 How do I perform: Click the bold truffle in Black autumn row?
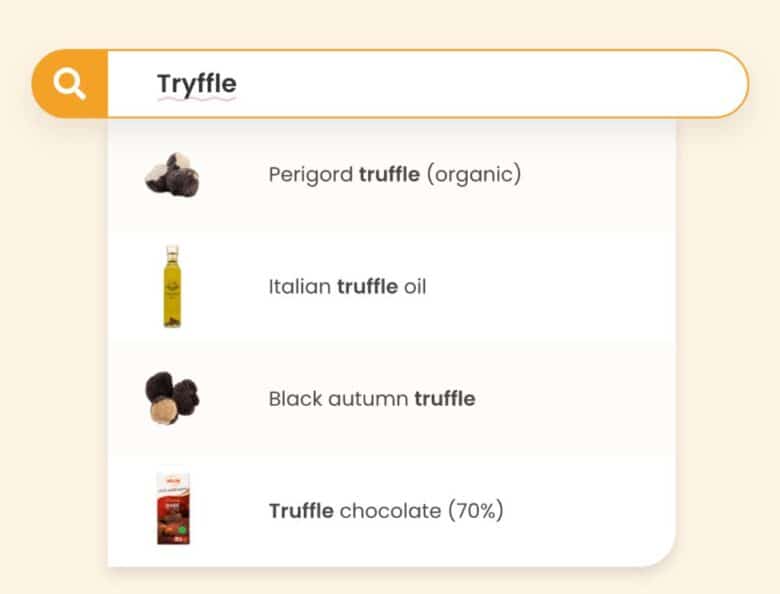444,399
